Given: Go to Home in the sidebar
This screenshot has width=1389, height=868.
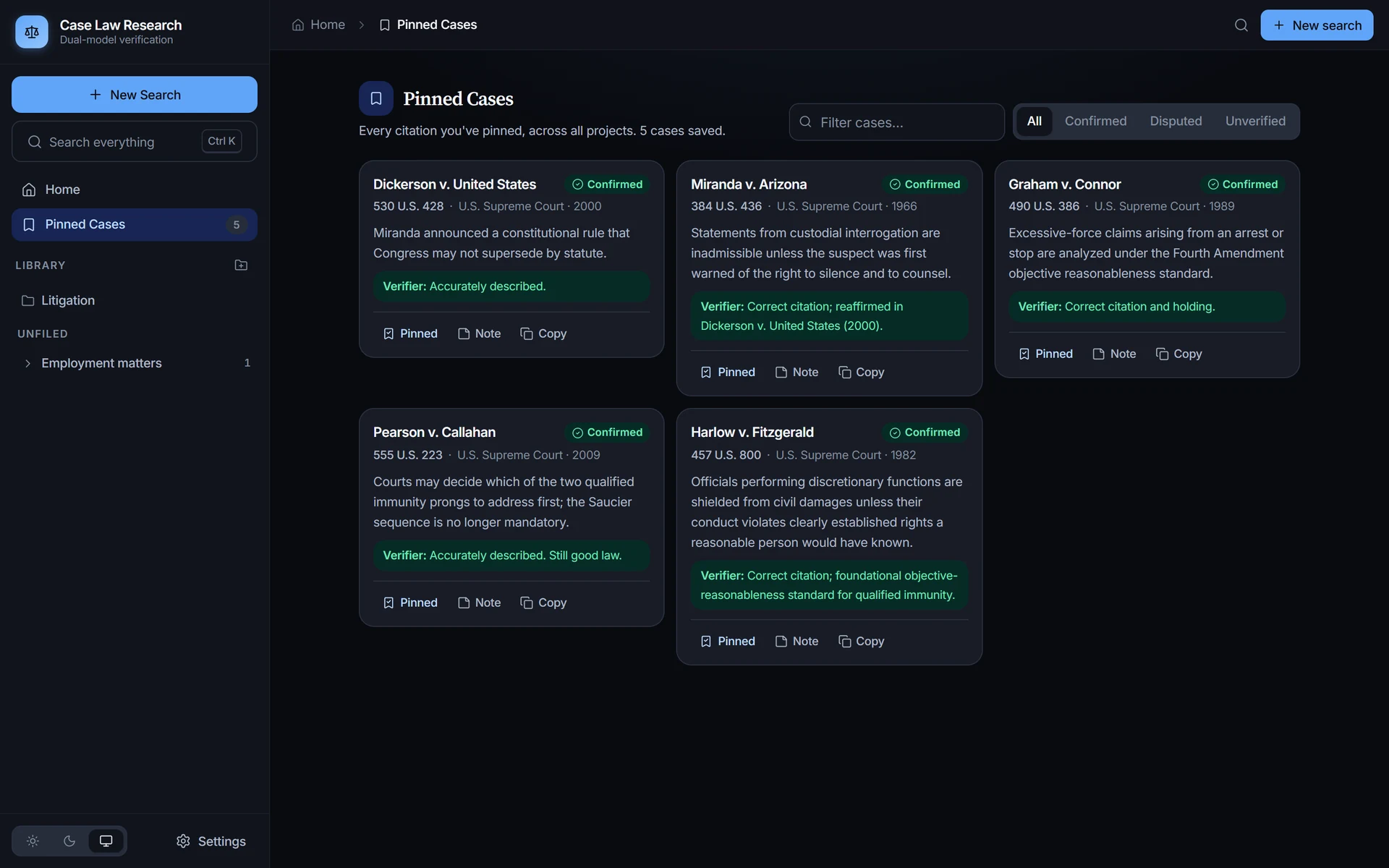Looking at the screenshot, I should click(135, 190).
